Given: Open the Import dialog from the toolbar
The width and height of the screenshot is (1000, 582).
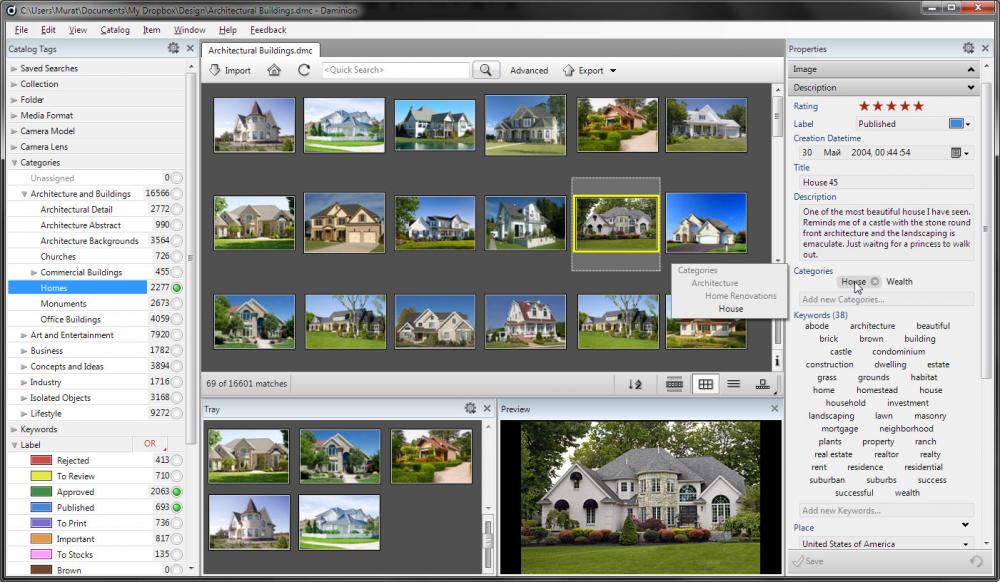Looking at the screenshot, I should 228,70.
